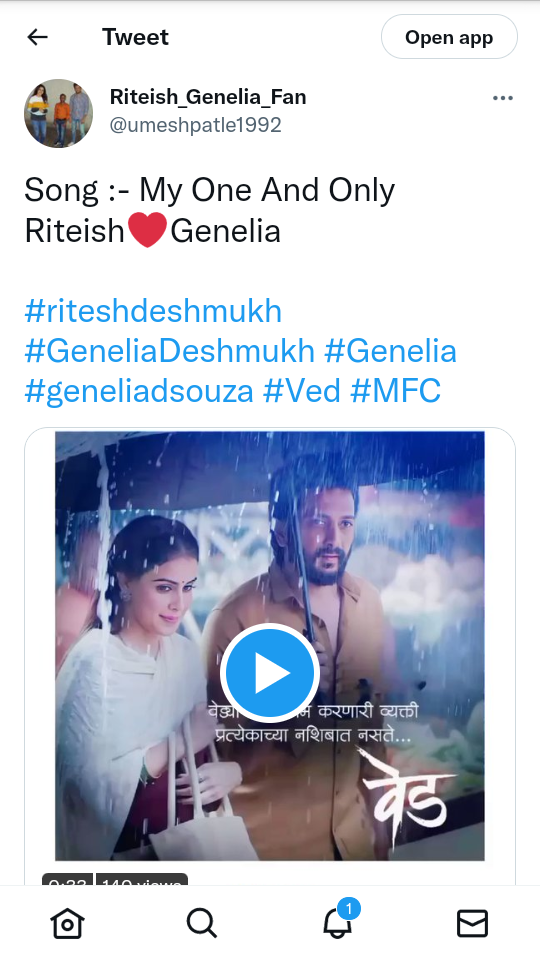Open the Search magnifier icon
Viewport: 540px width, 960px height.
coord(202,923)
